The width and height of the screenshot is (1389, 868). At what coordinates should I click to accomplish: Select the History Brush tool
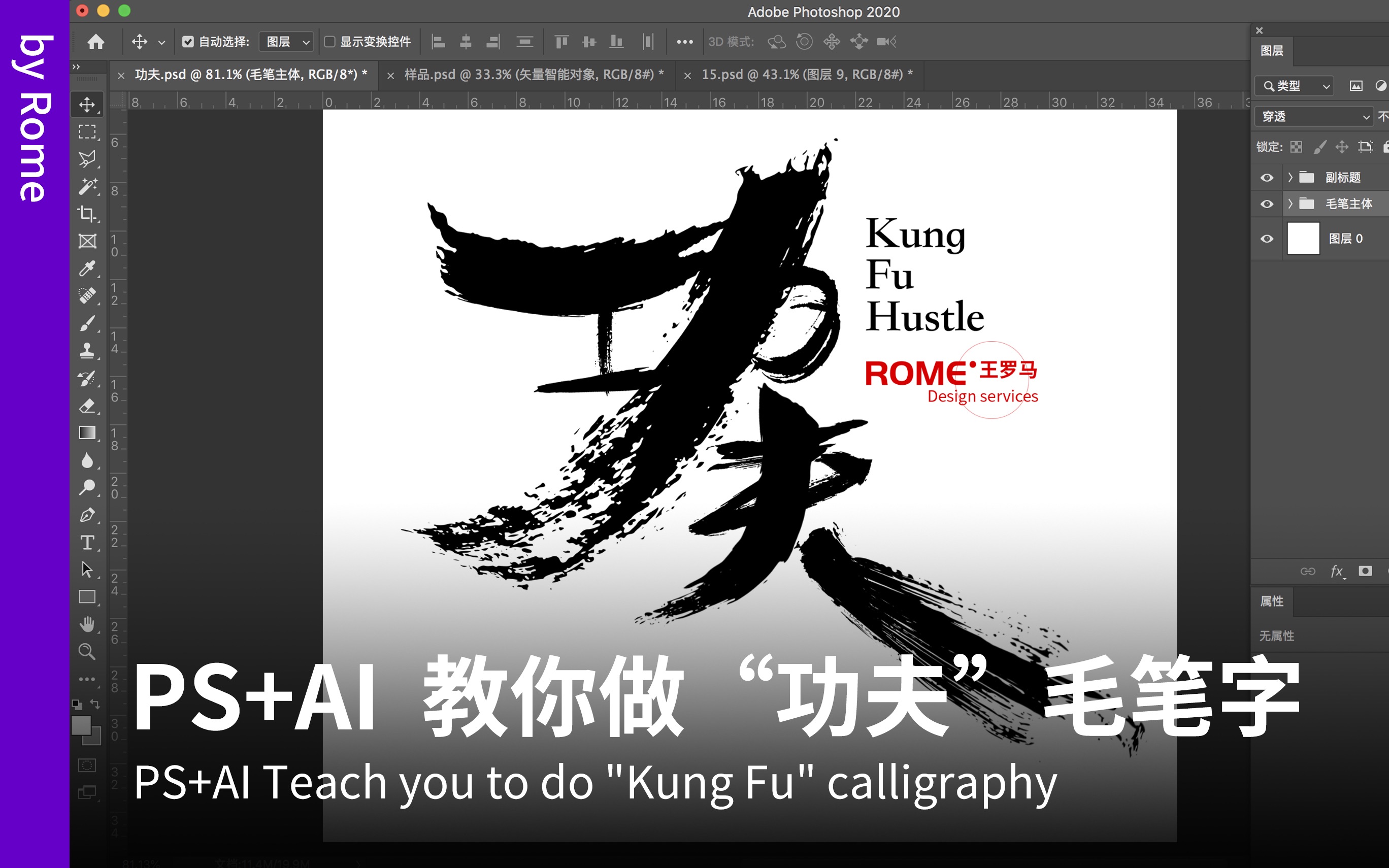87,378
